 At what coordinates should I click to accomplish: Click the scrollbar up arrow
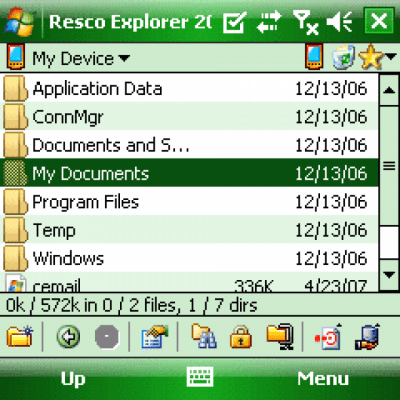tap(389, 90)
